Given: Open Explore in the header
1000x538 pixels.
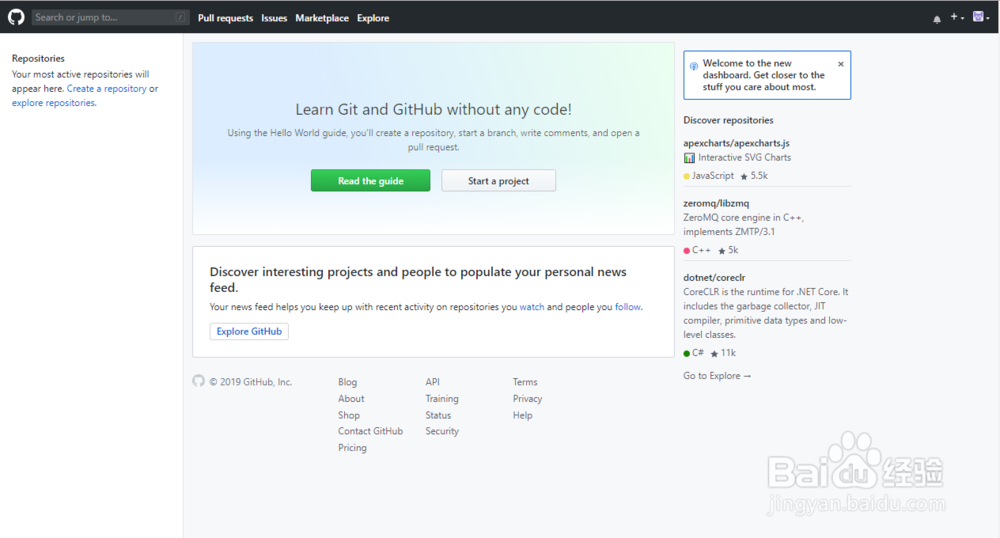Looking at the screenshot, I should tap(373, 18).
